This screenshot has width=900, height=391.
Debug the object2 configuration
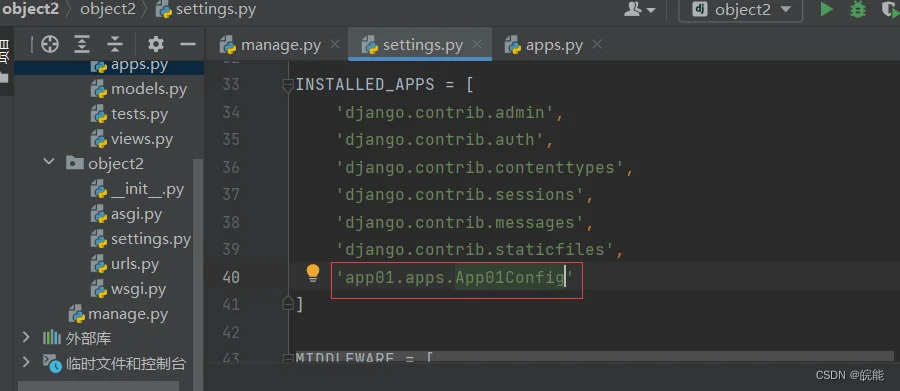pyautogui.click(x=858, y=10)
